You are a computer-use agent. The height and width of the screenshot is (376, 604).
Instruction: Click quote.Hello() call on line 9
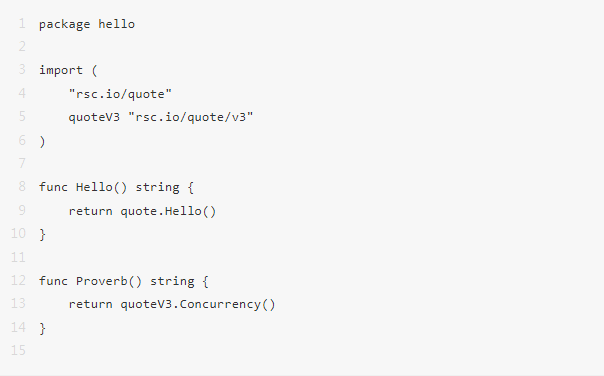[168, 211]
